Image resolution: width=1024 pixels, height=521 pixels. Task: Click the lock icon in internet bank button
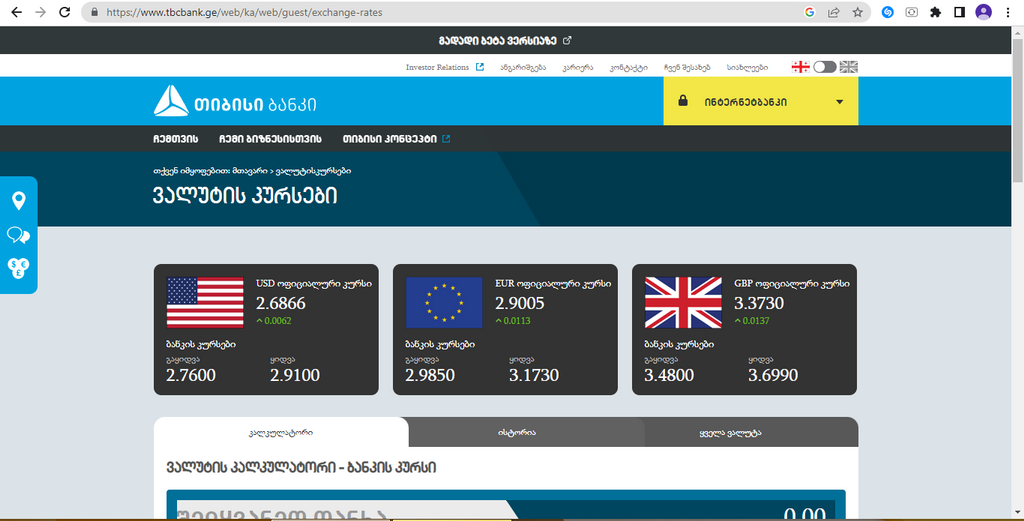(x=682, y=101)
